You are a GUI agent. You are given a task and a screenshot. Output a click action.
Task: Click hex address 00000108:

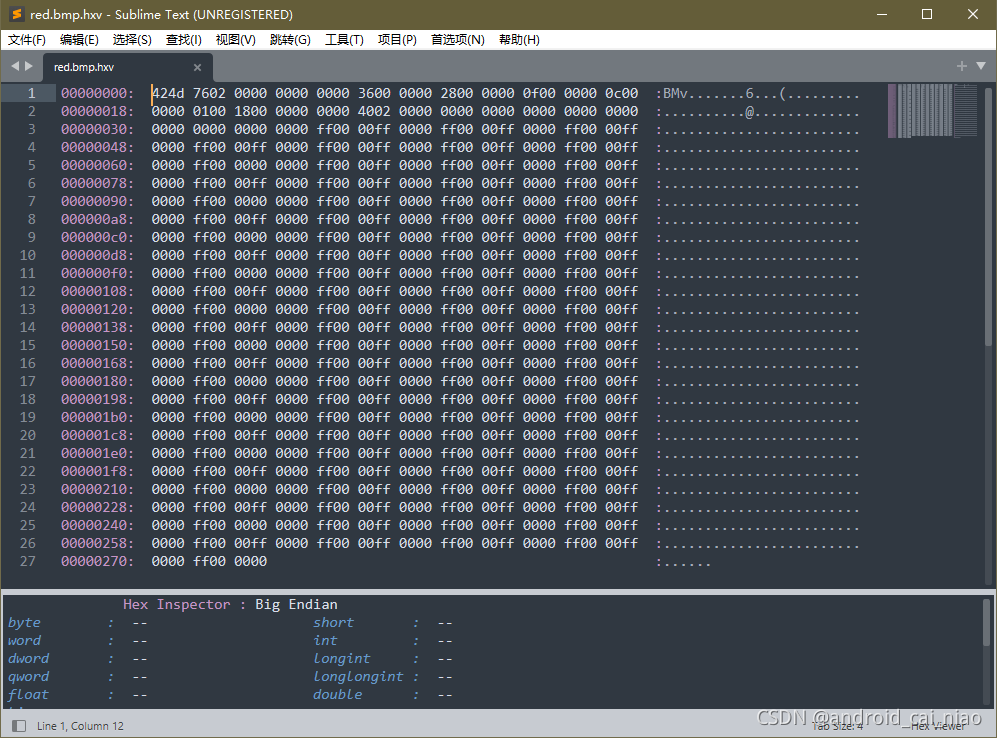pyautogui.click(x=97, y=291)
